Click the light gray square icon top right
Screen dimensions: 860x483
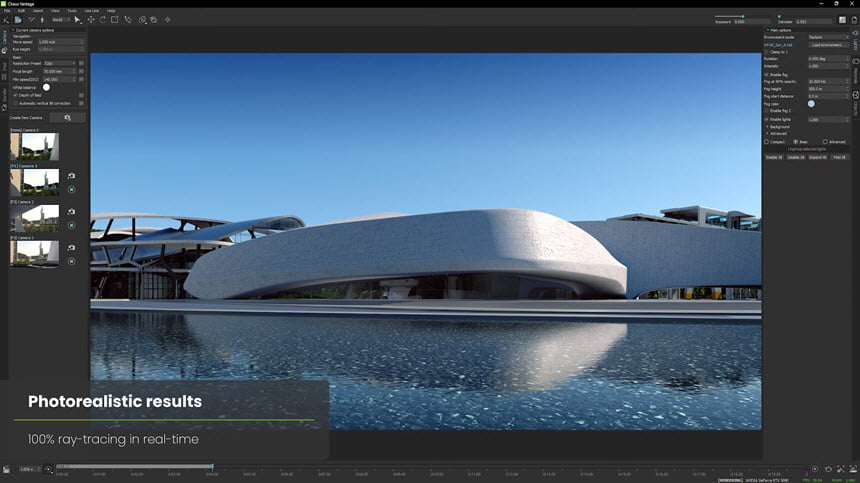(842, 20)
